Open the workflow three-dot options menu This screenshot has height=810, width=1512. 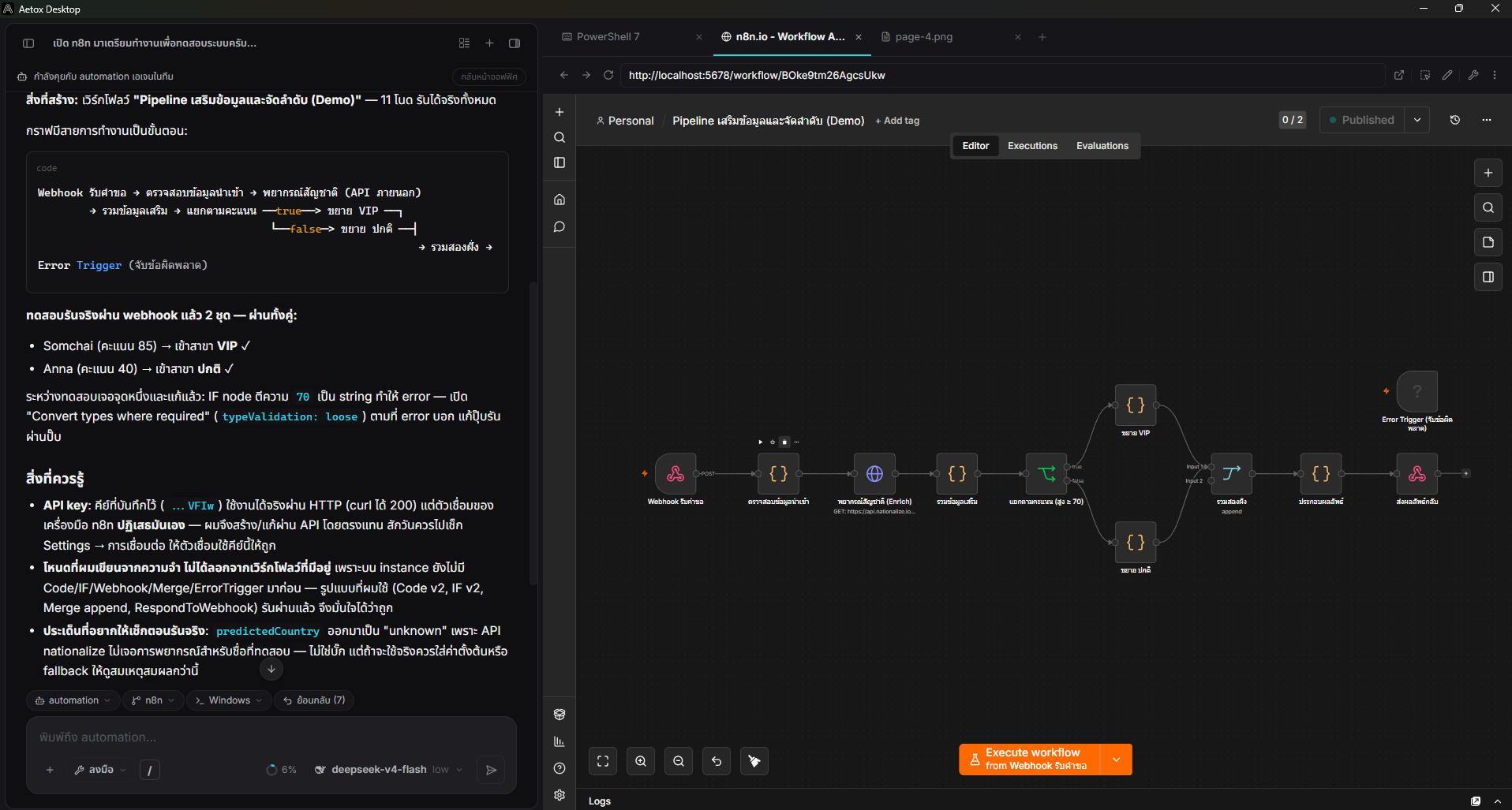tap(1487, 120)
